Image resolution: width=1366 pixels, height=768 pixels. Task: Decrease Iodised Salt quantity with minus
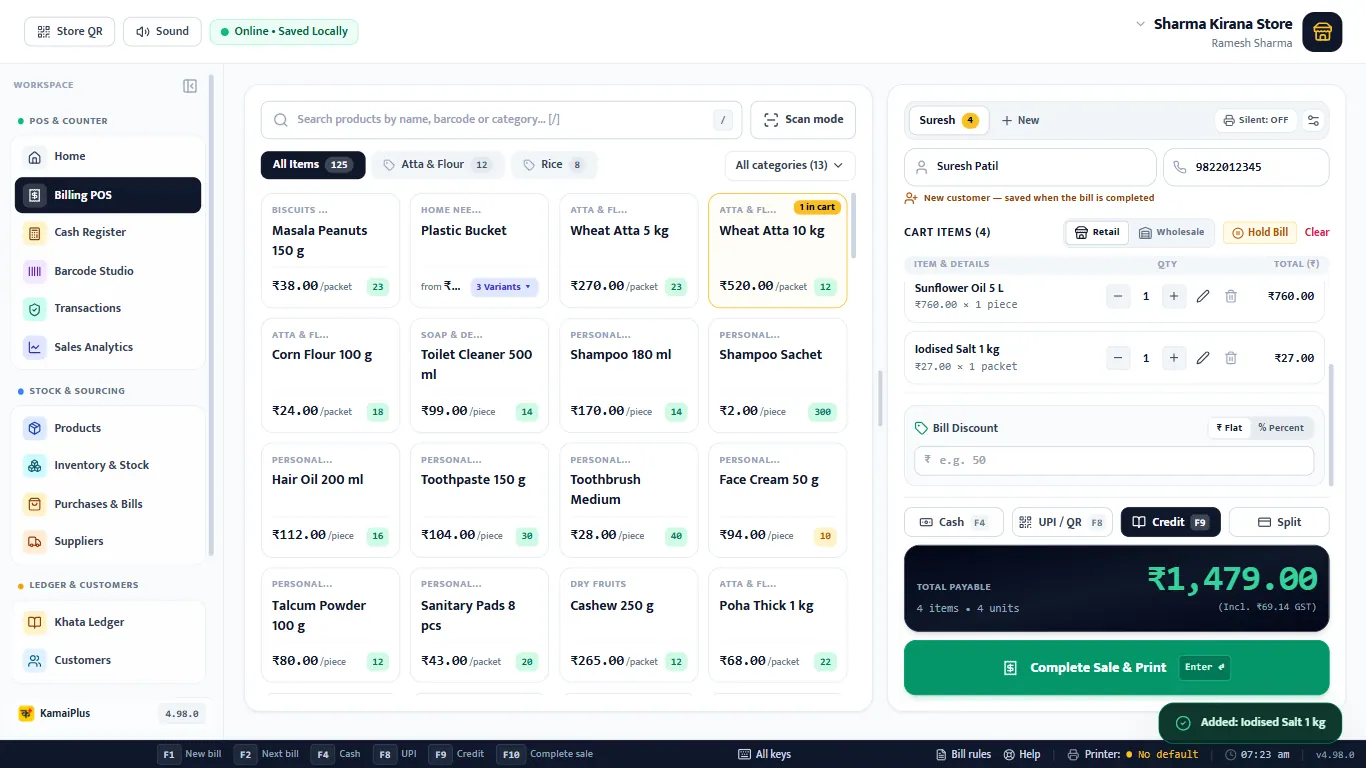[x=1118, y=358]
